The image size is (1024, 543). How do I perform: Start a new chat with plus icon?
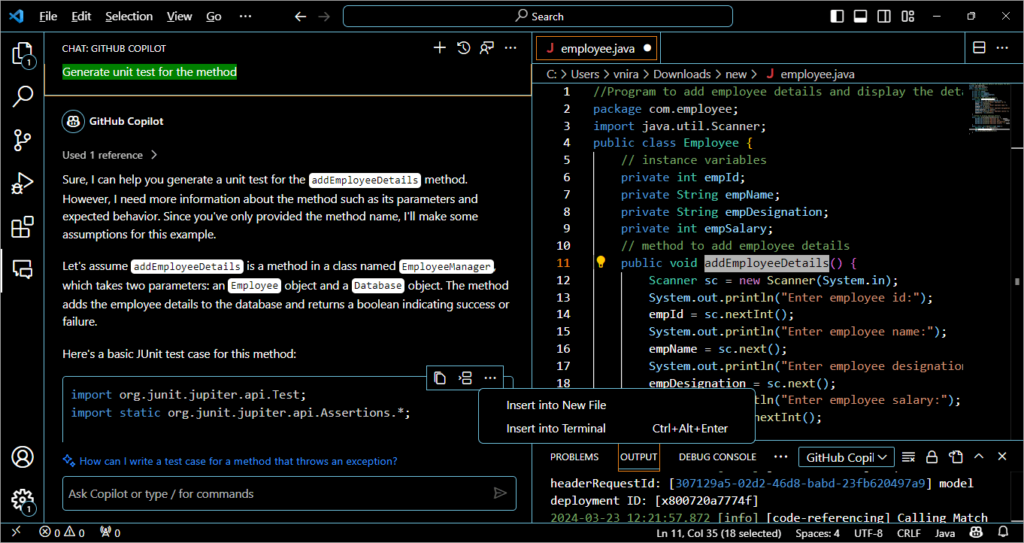point(440,48)
